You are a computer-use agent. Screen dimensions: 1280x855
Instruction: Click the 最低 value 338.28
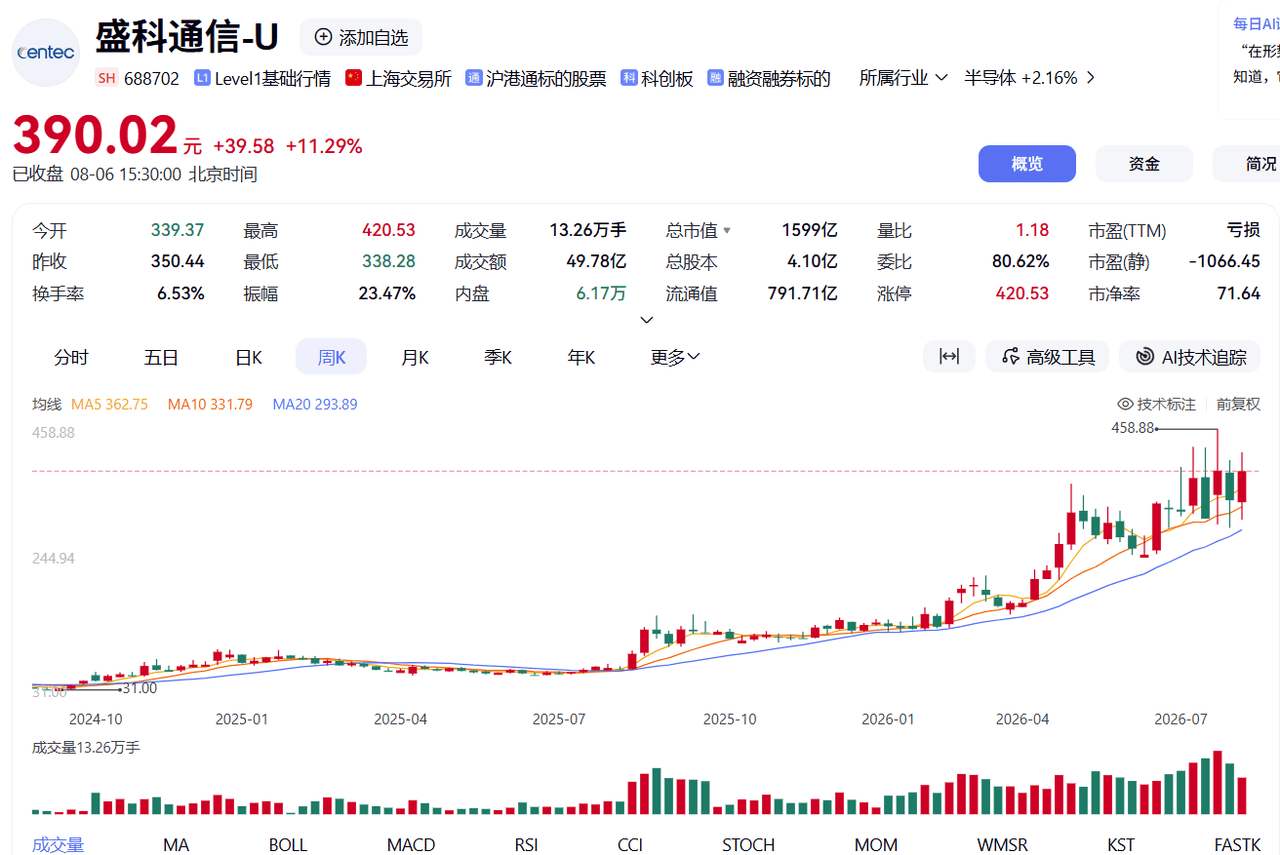[389, 262]
